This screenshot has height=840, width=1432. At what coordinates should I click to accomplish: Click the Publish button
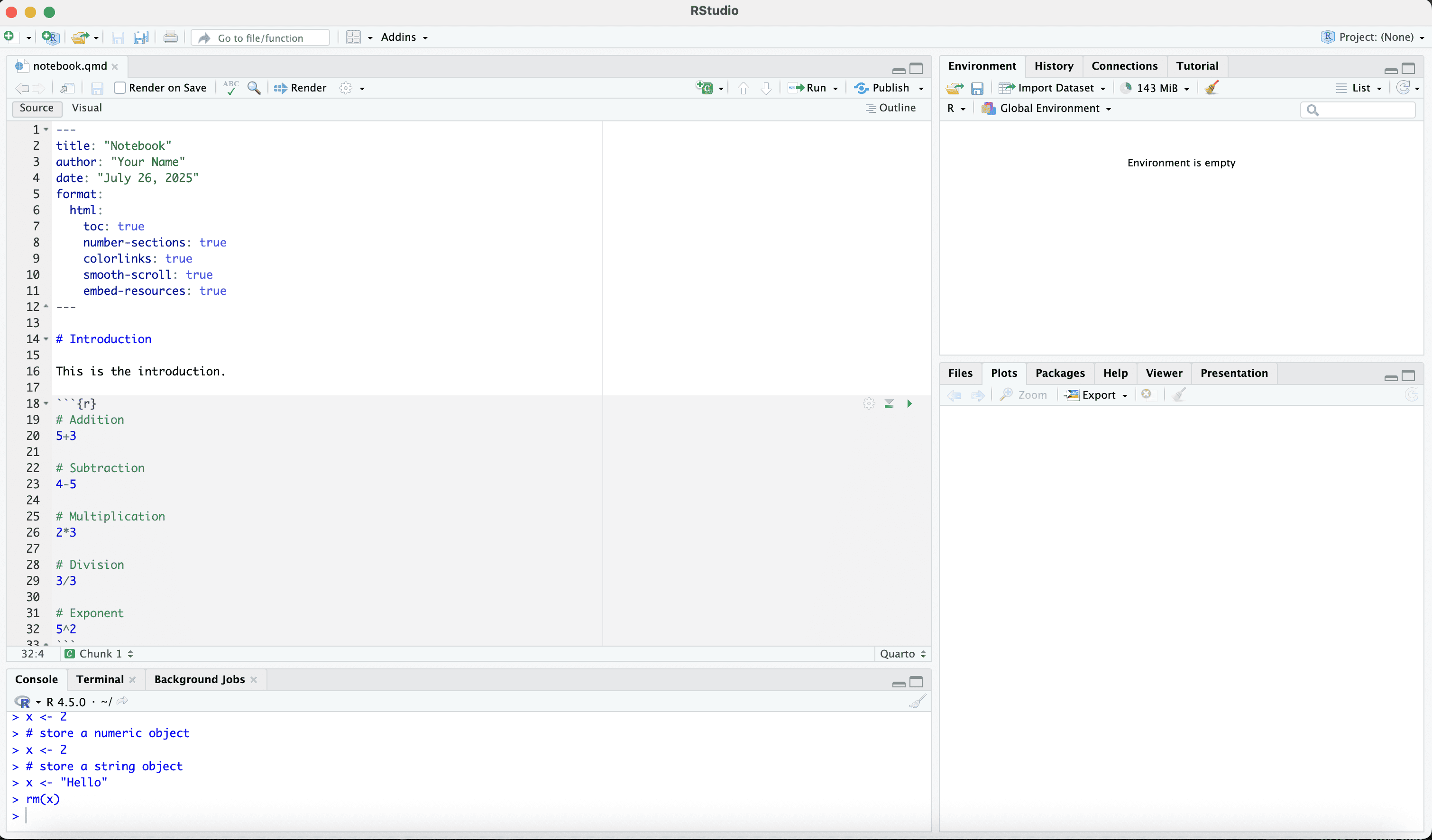(x=882, y=88)
